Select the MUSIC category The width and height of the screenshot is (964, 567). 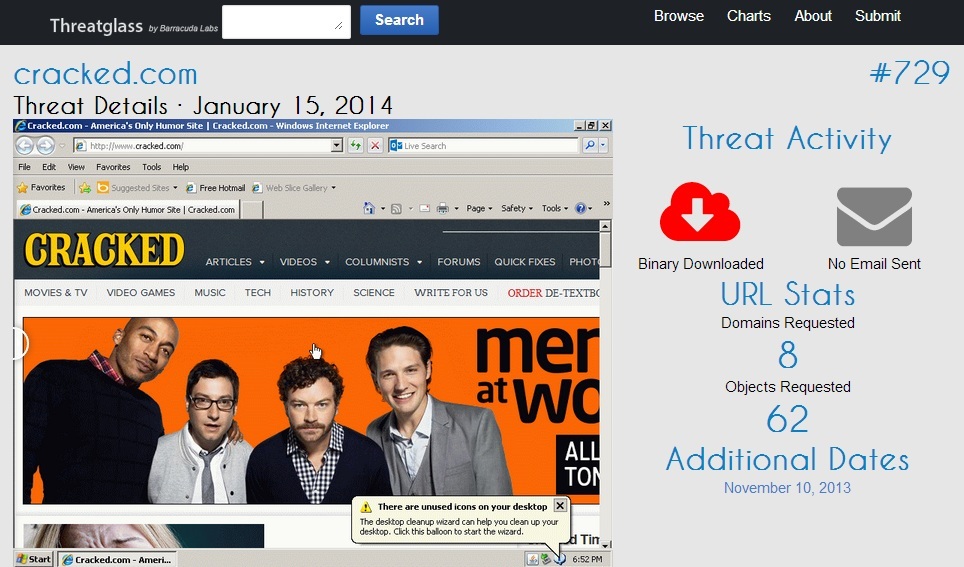click(210, 293)
